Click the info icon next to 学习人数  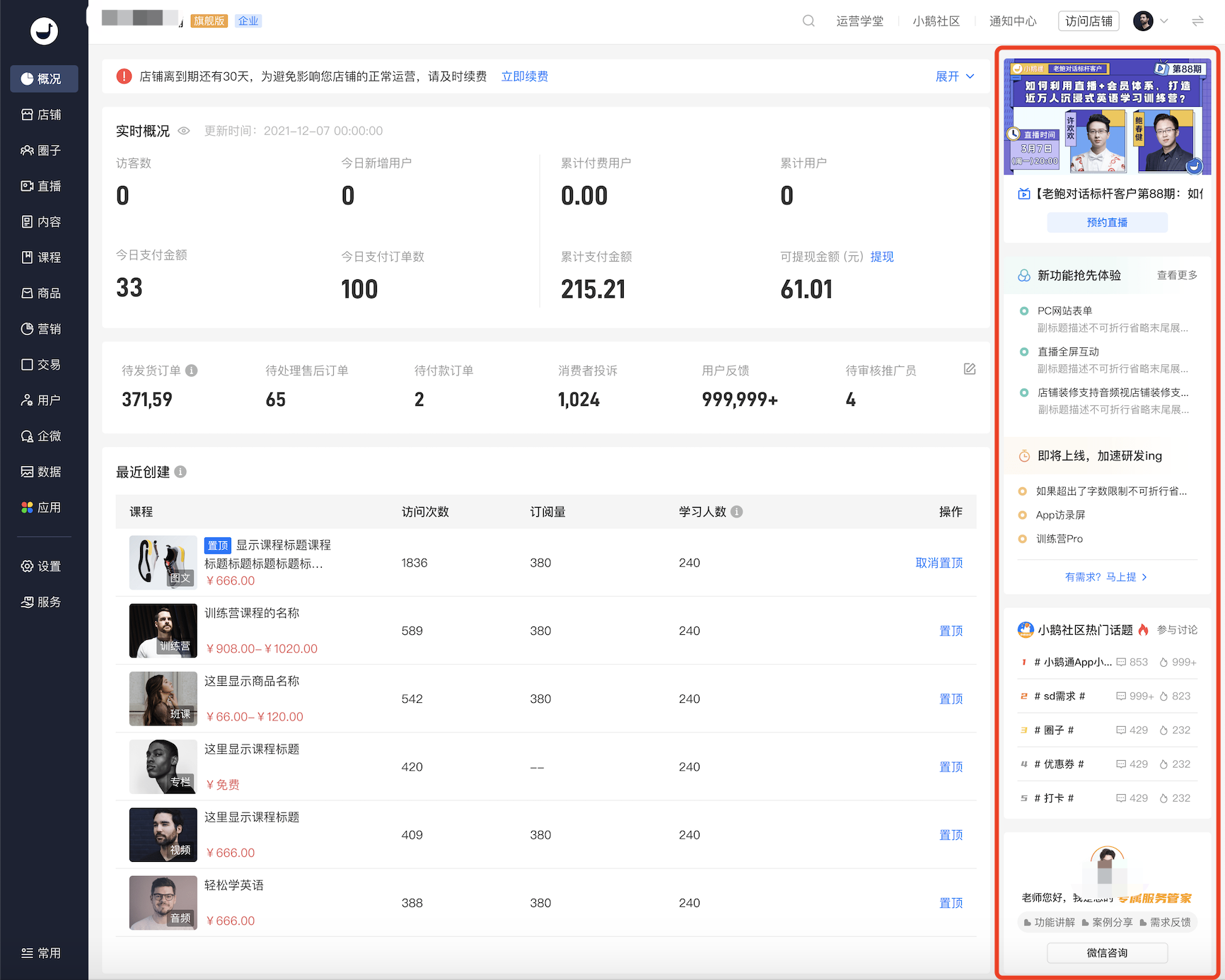click(x=737, y=512)
